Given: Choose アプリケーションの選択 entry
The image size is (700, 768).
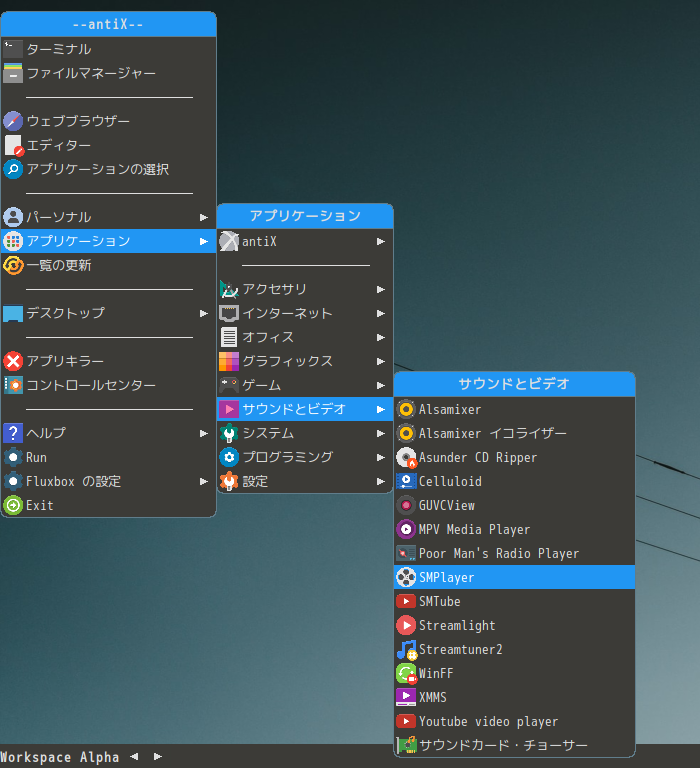Looking at the screenshot, I should [108, 169].
